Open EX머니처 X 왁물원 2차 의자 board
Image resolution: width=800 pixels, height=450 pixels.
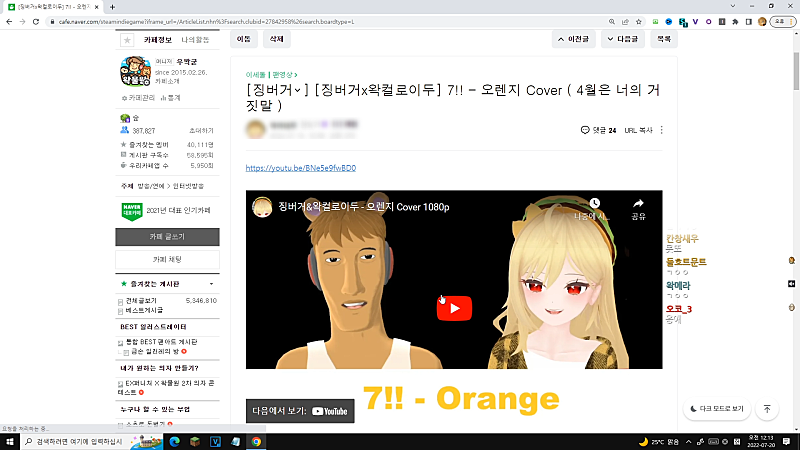(x=166, y=387)
